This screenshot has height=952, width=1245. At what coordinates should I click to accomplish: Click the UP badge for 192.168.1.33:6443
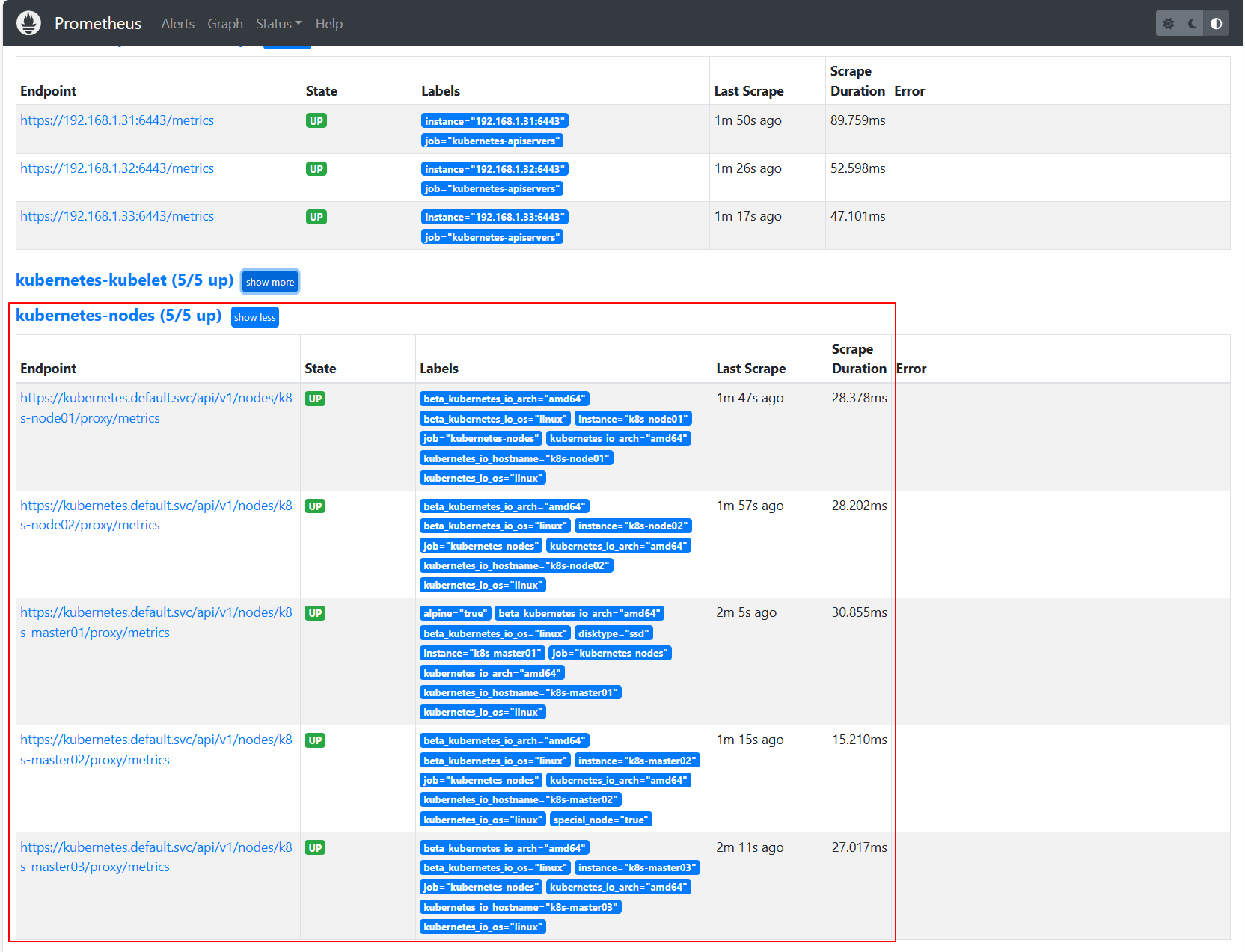tap(316, 217)
